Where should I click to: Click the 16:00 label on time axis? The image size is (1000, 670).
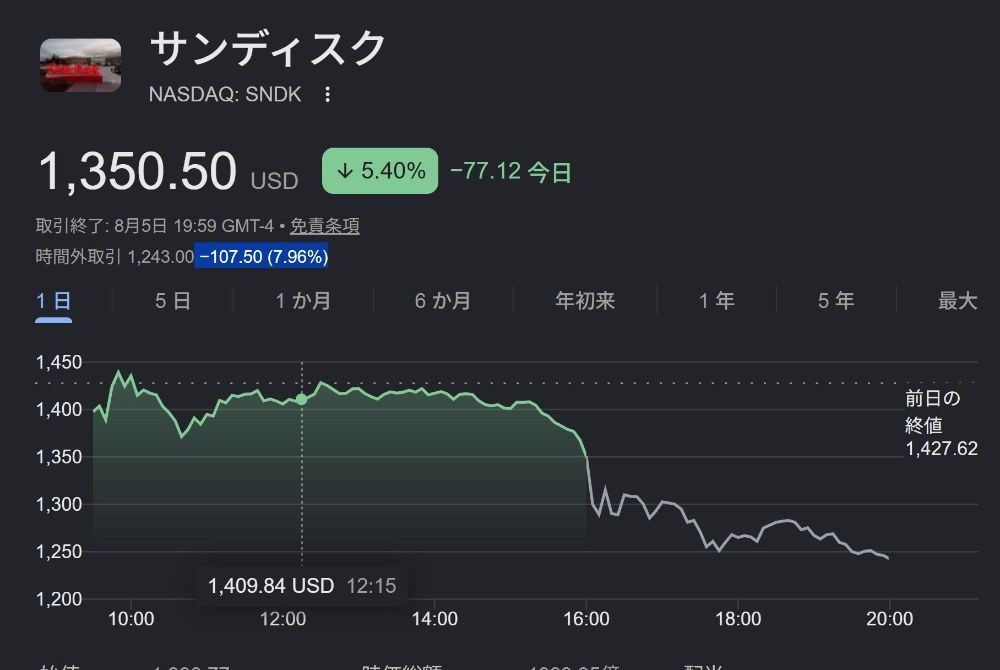point(586,618)
